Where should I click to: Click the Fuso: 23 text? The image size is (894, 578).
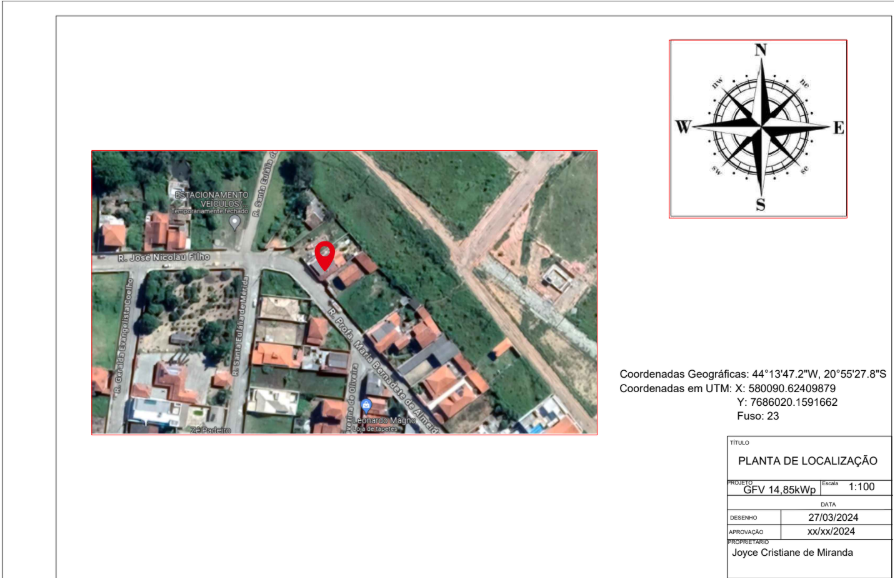pos(757,415)
